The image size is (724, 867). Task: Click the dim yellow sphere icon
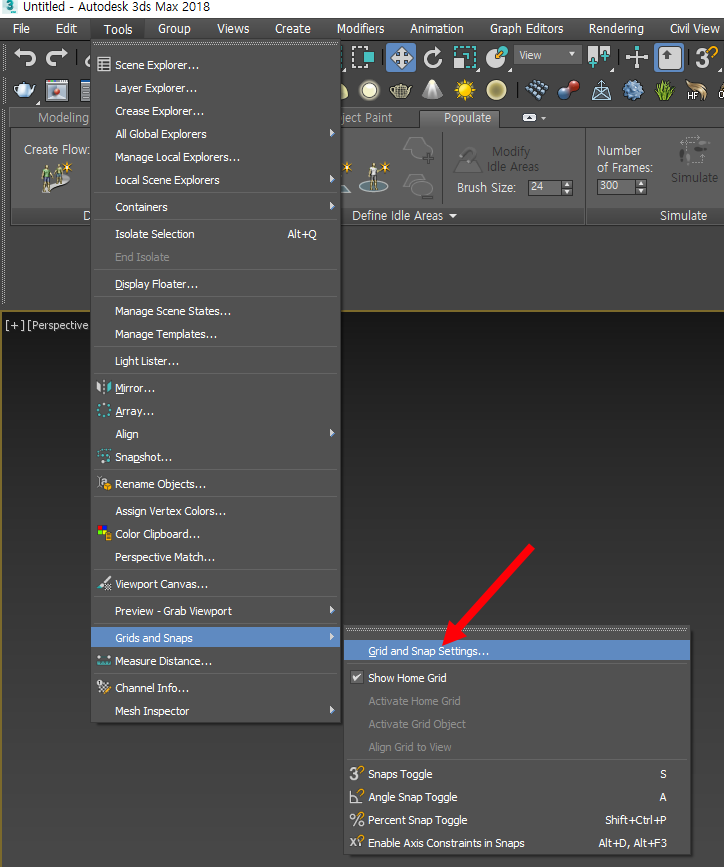tap(496, 90)
